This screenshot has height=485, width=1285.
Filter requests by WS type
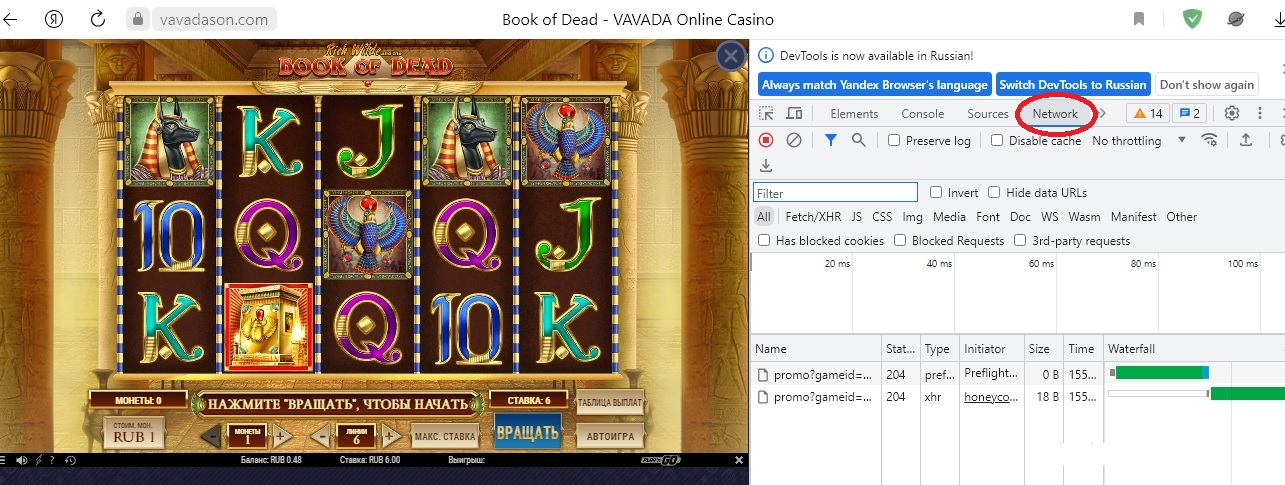coord(1049,217)
